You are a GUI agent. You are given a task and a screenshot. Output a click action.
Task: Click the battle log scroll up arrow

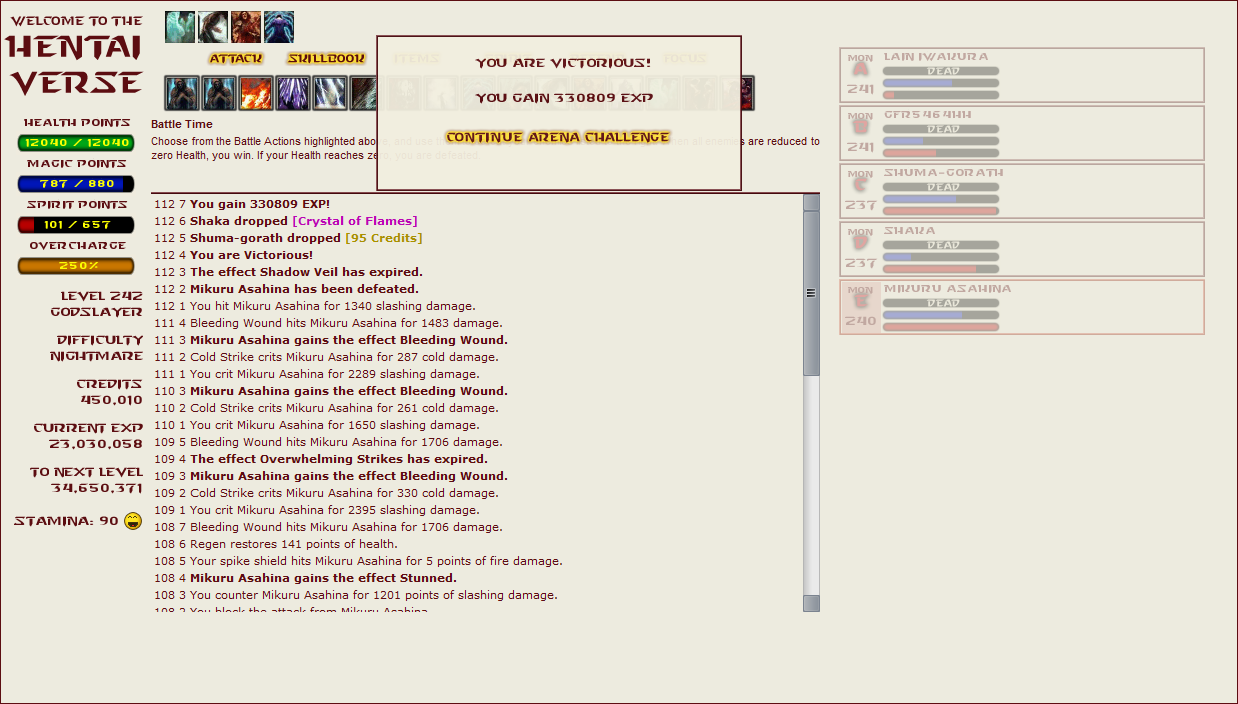[811, 203]
